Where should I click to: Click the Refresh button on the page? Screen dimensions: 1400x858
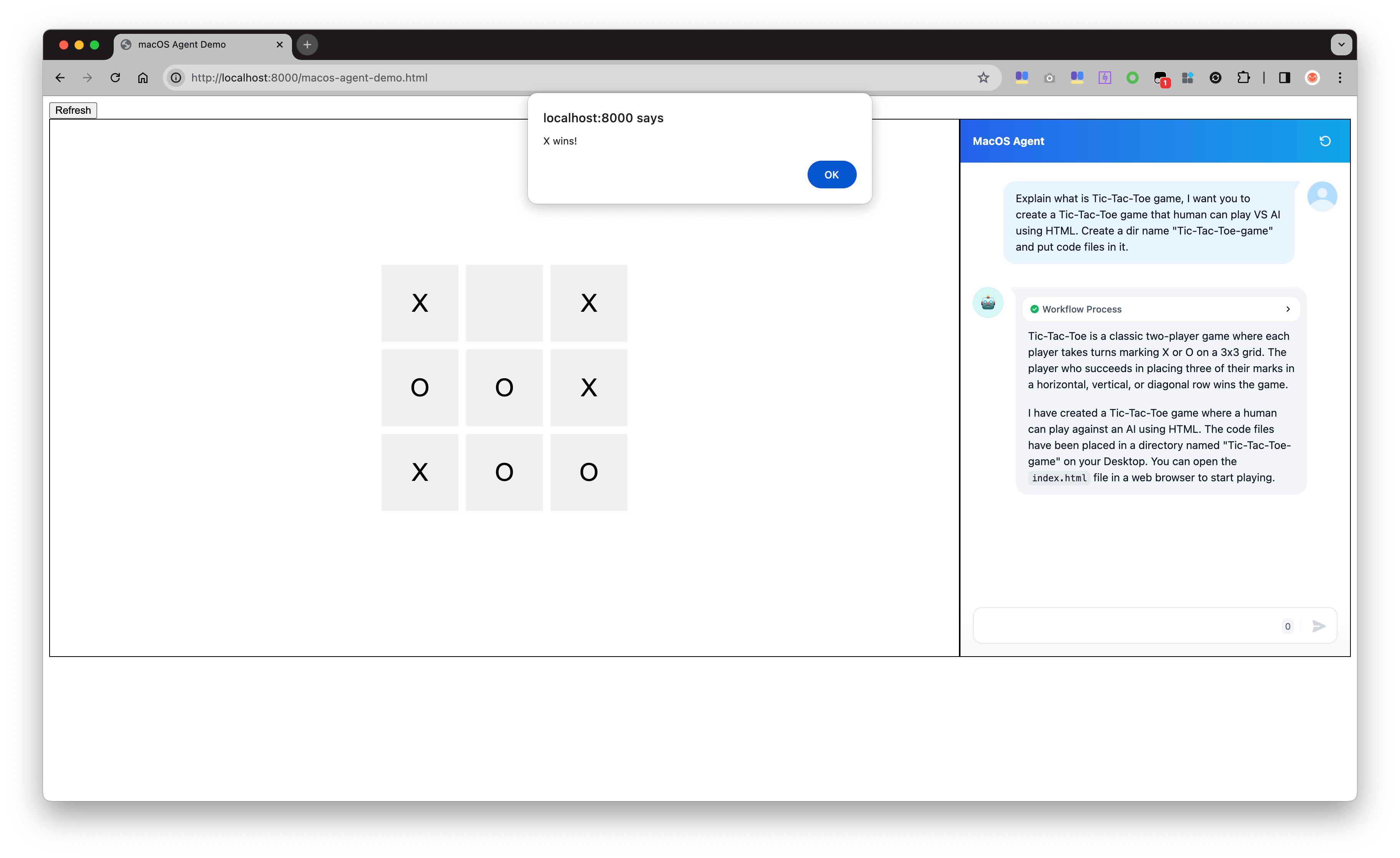tap(73, 110)
